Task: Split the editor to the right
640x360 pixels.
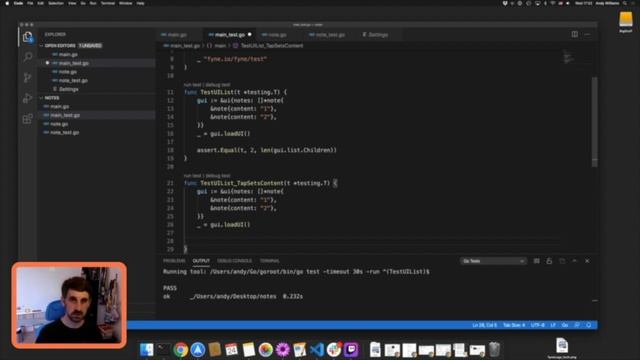Action: (574, 34)
